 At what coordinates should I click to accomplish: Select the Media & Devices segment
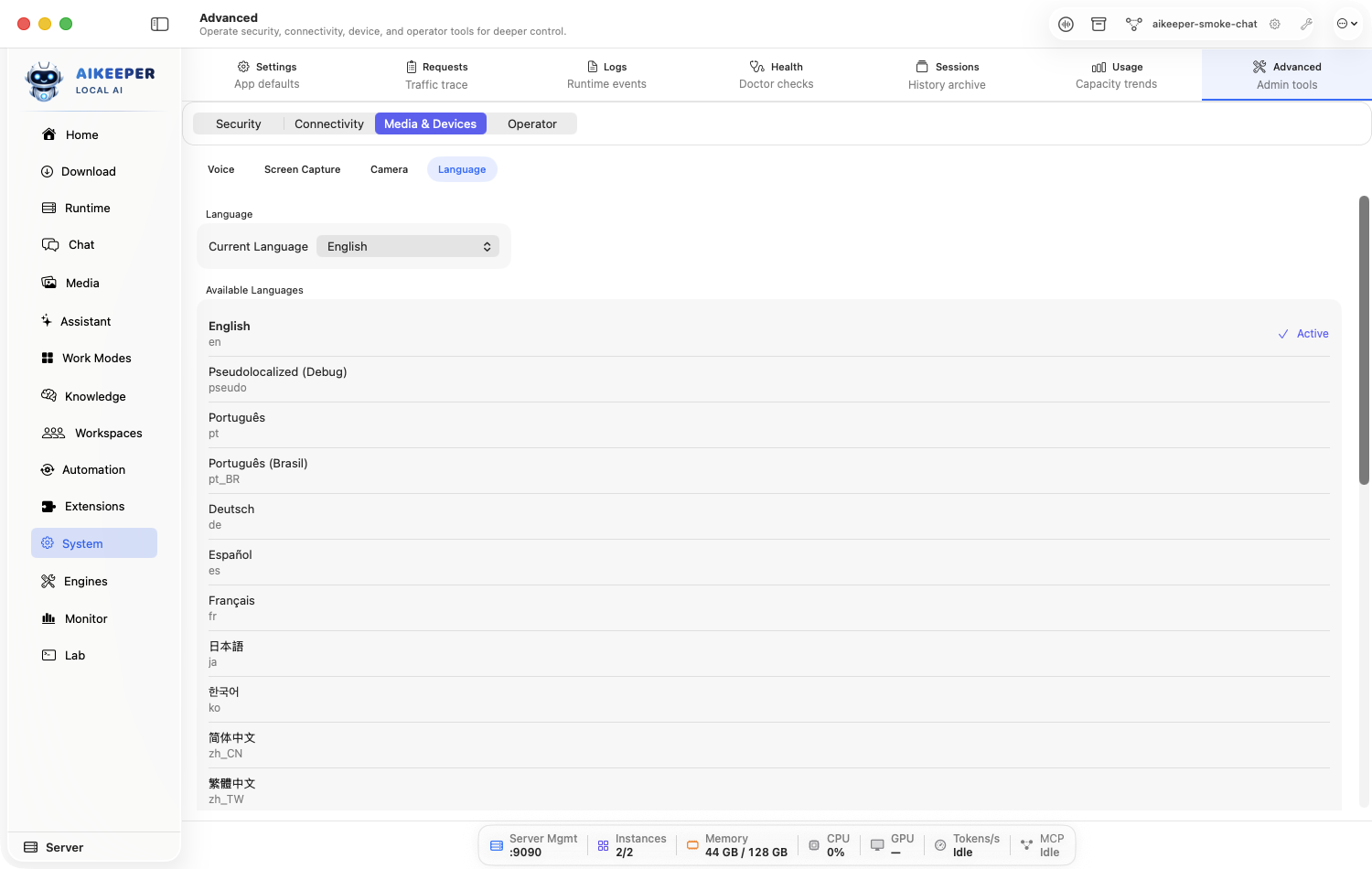(431, 123)
